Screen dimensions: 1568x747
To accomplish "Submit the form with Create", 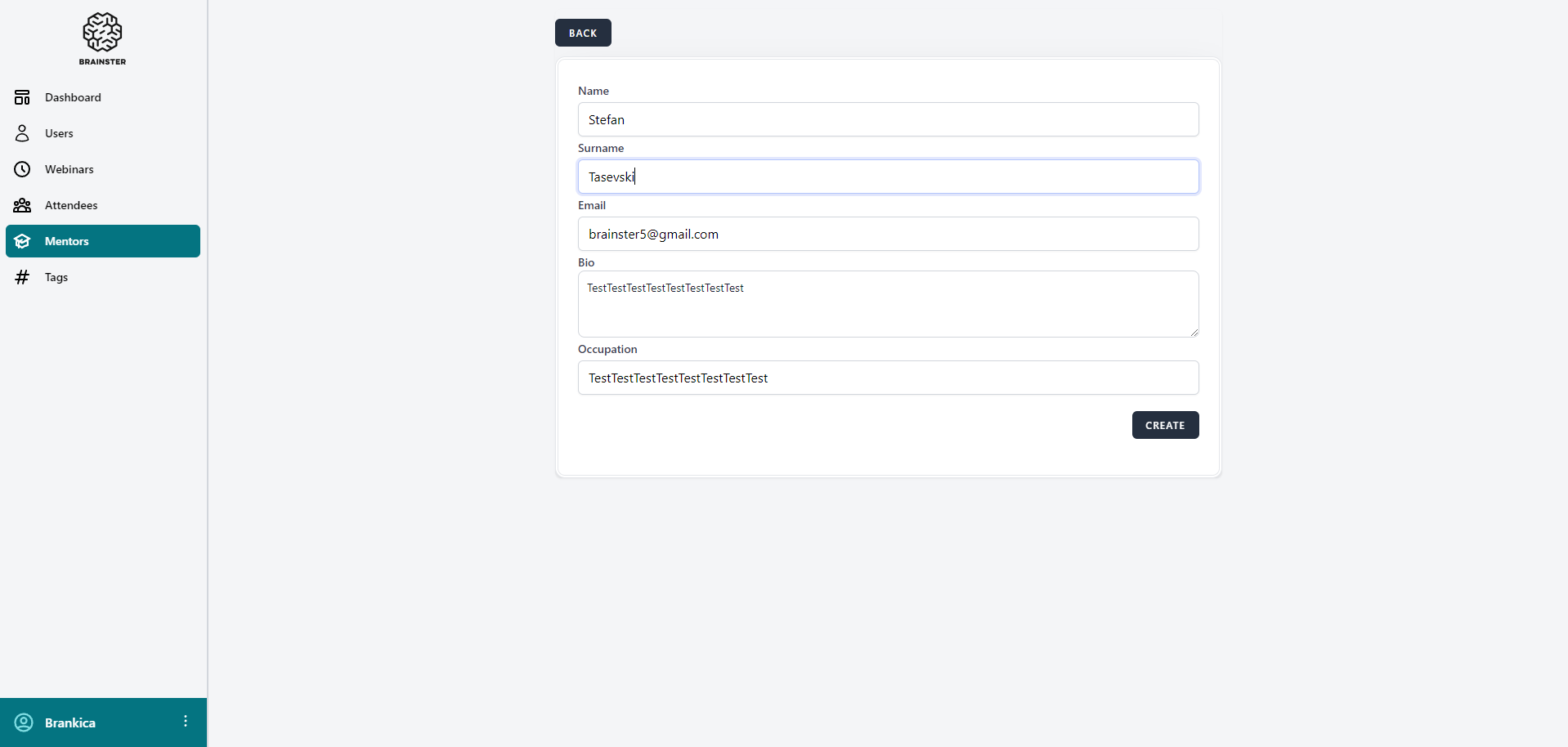I will coord(1165,425).
